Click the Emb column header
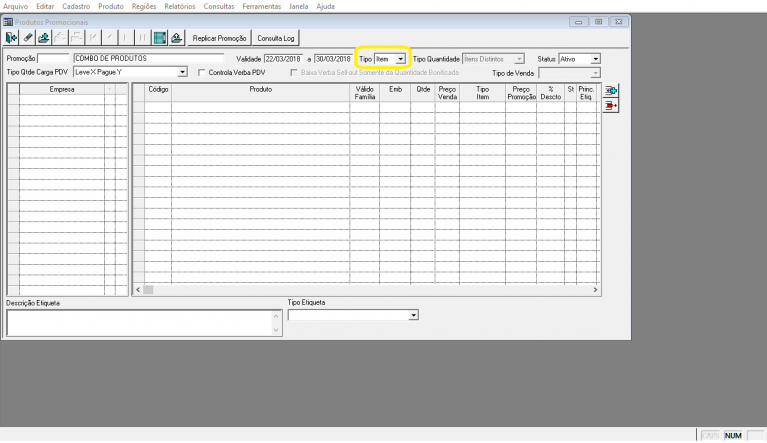This screenshot has width=767, height=443. coord(395,93)
